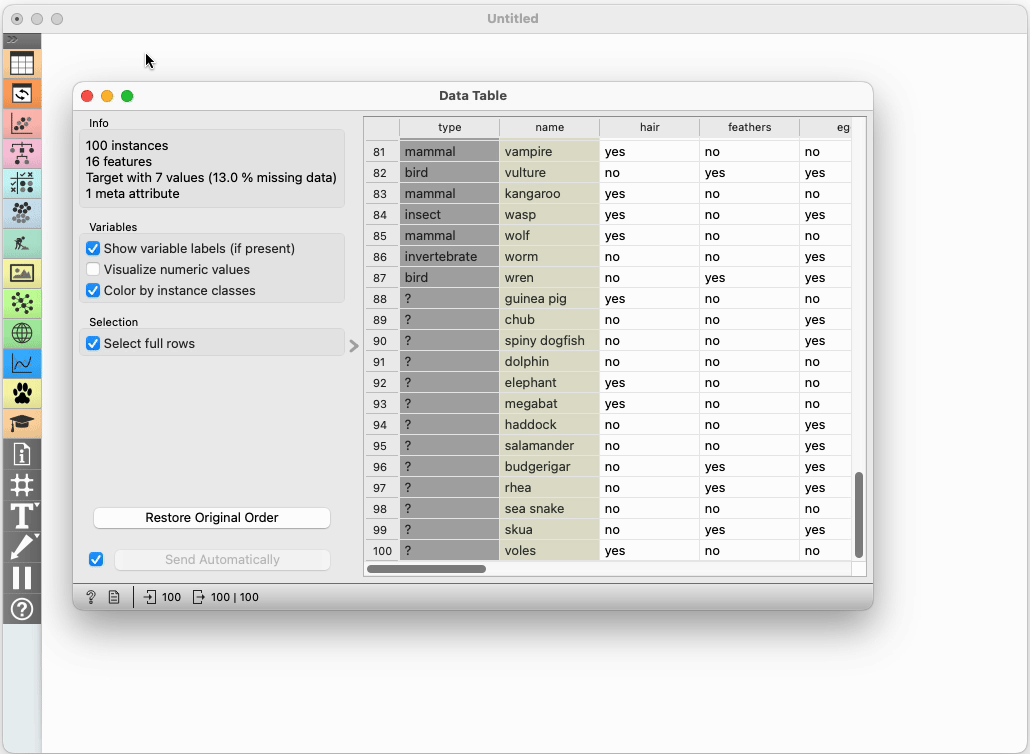Viewport: 1030px width, 754px height.
Task: Open the help icon in sidebar
Action: (22, 609)
